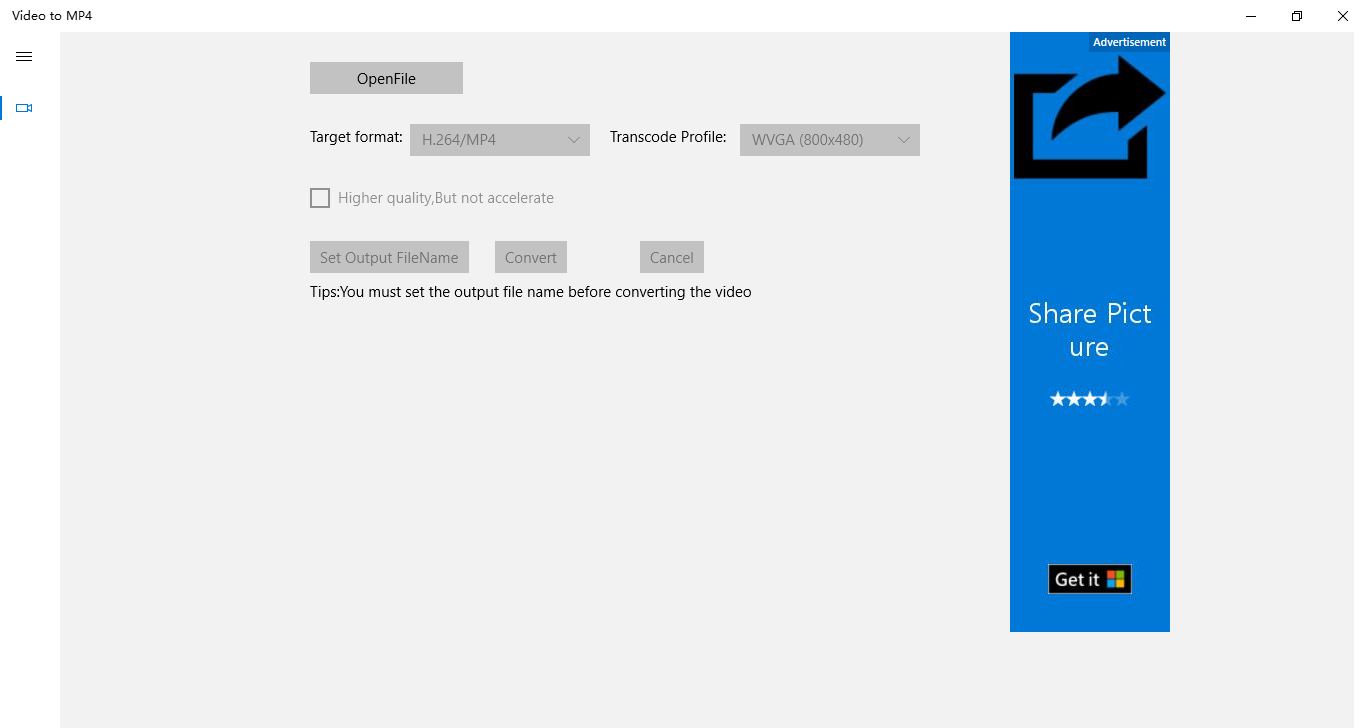Open the hamburger navigation menu
This screenshot has width=1366, height=728.
(x=24, y=57)
